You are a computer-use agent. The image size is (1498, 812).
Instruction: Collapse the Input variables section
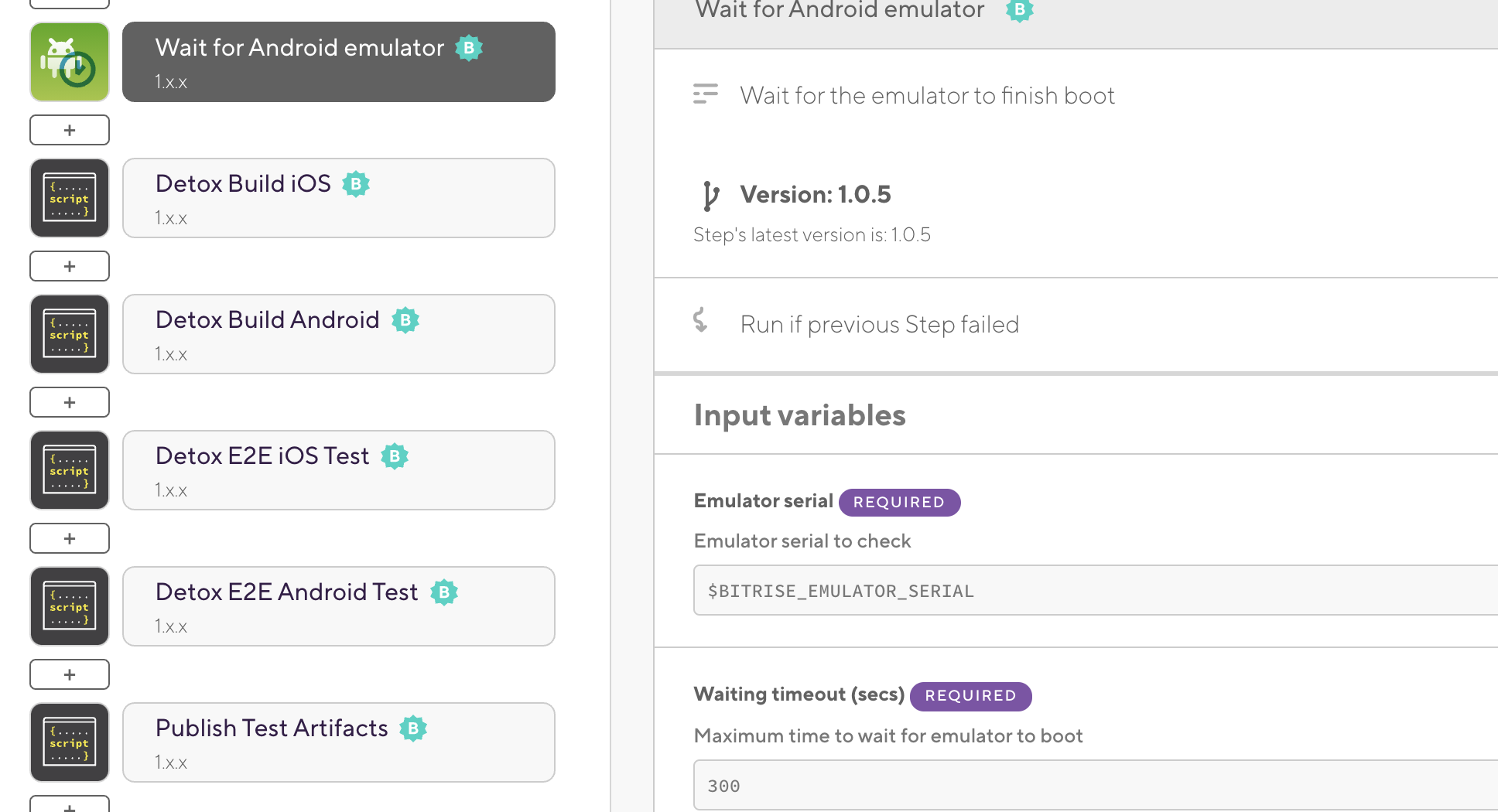coord(799,415)
